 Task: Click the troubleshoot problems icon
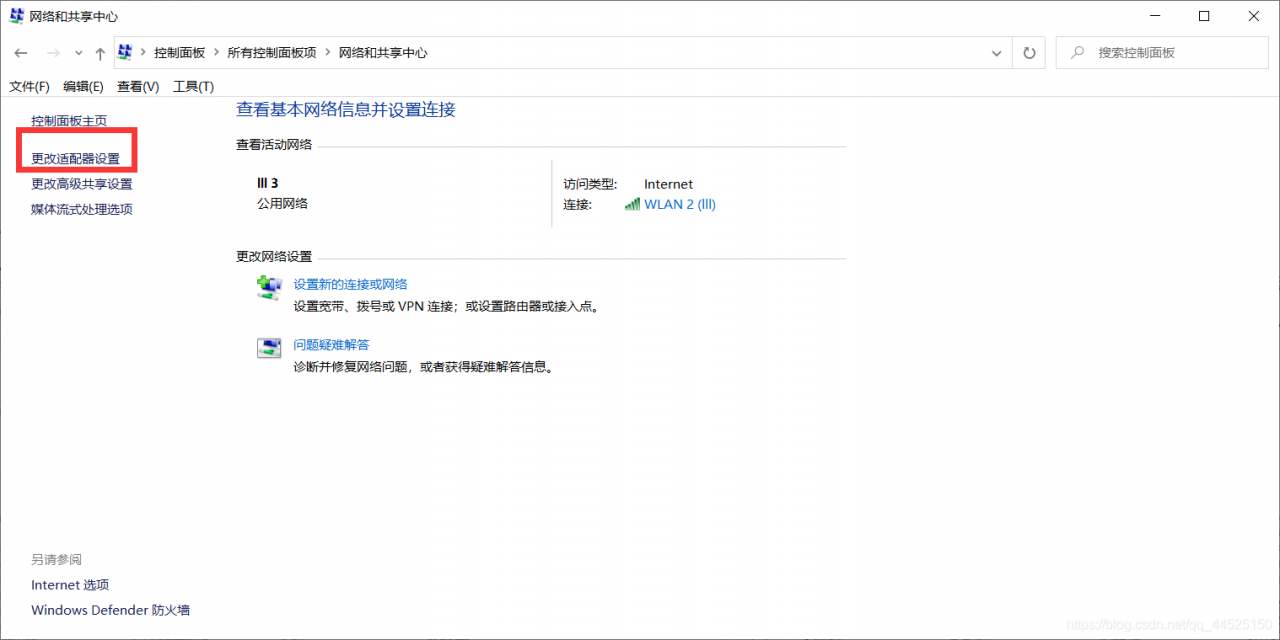tap(270, 348)
